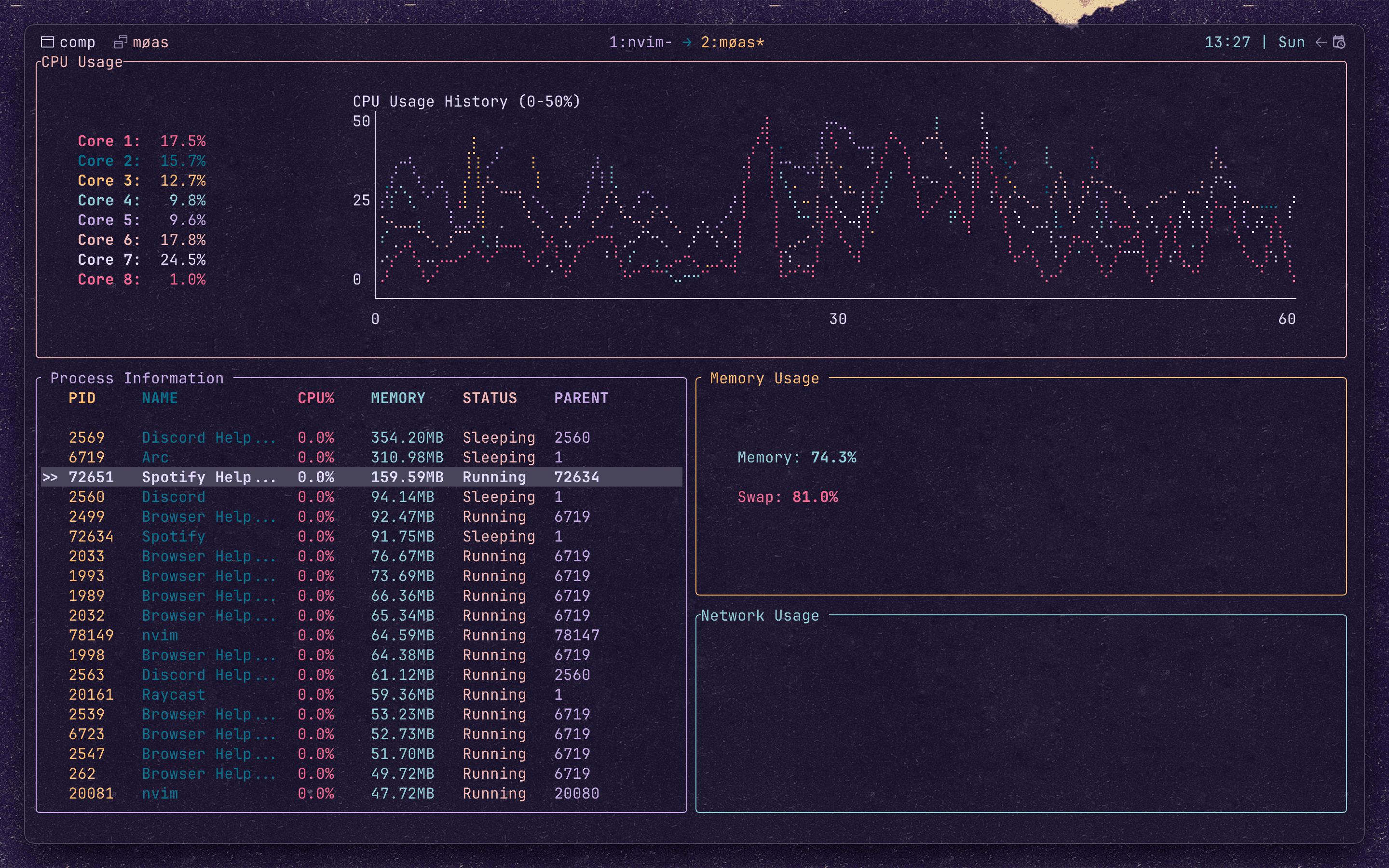Sort processes by the MEMORY column header
Screen dimensions: 1389x868
tap(398, 398)
